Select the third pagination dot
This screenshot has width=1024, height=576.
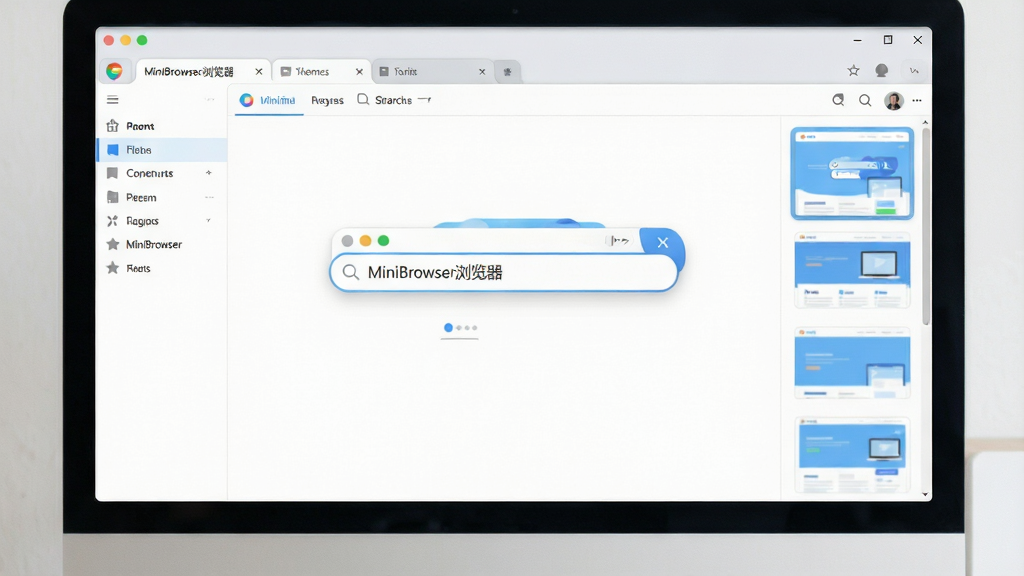pyautogui.click(x=467, y=328)
